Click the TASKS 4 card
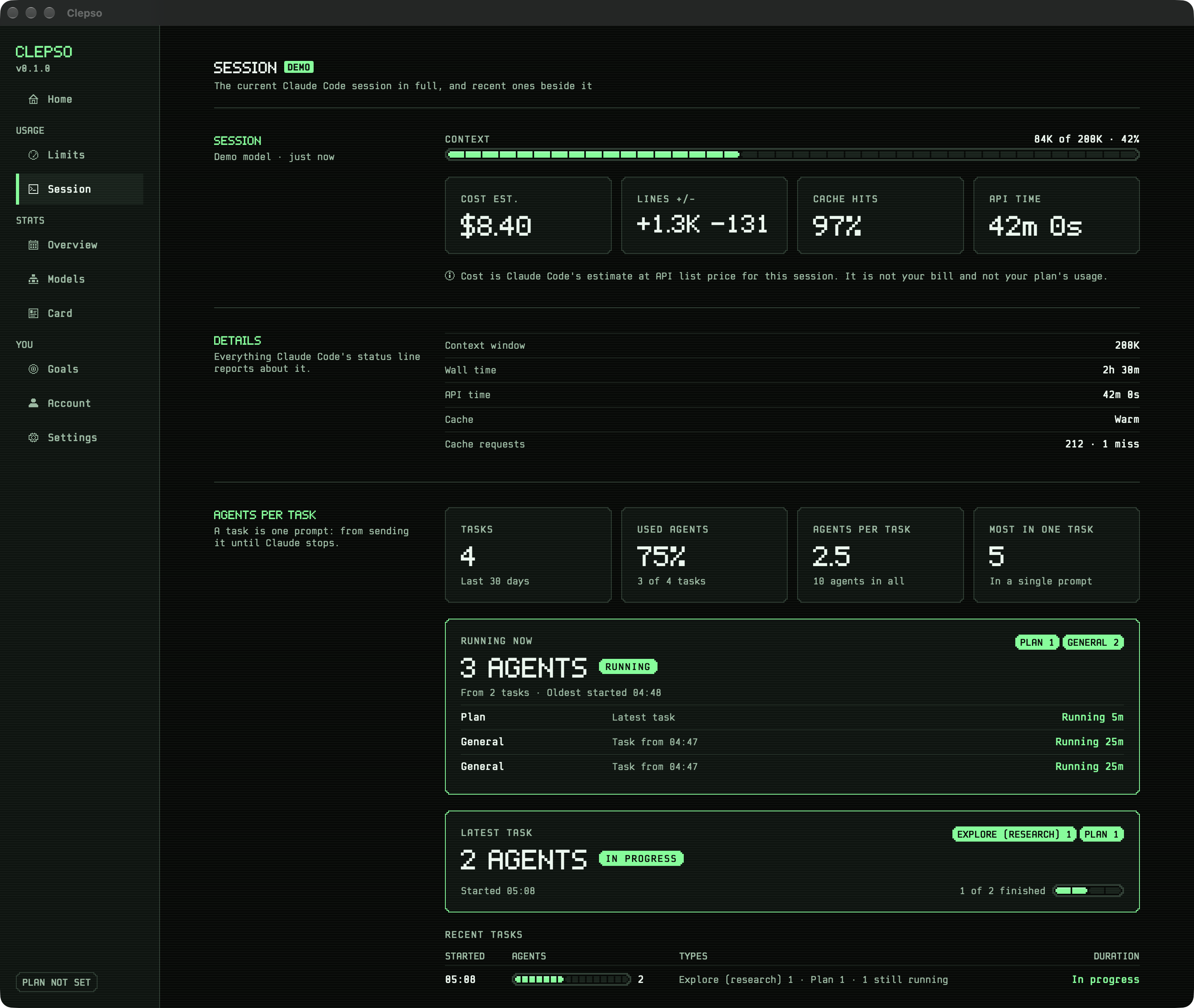 click(528, 555)
